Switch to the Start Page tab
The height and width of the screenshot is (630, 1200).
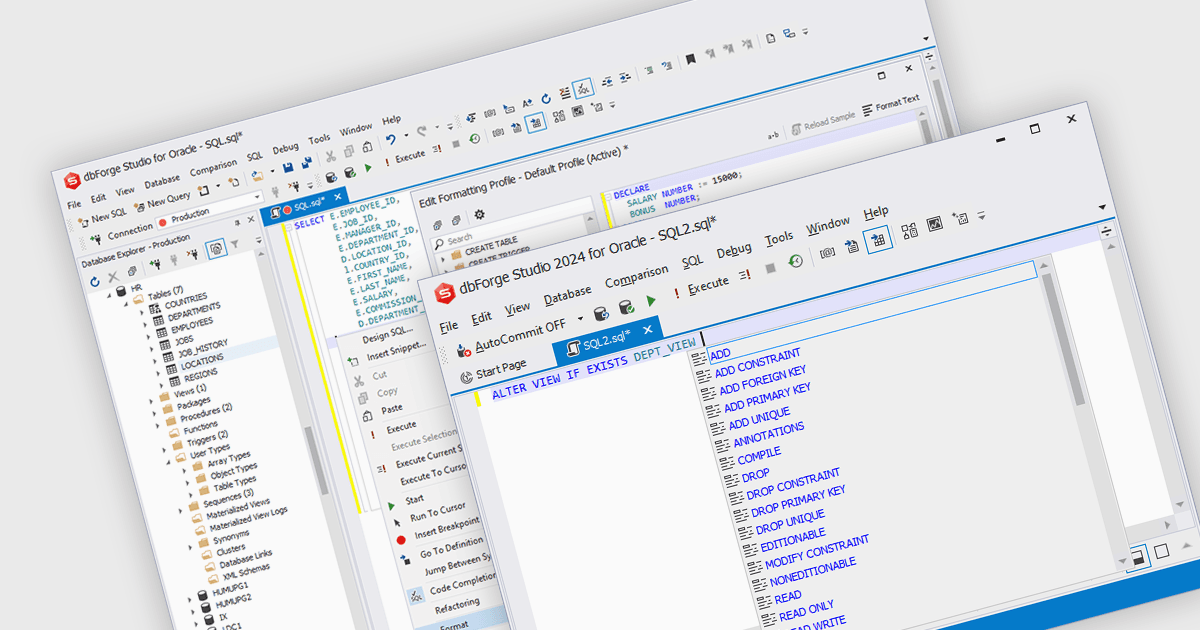(x=494, y=370)
